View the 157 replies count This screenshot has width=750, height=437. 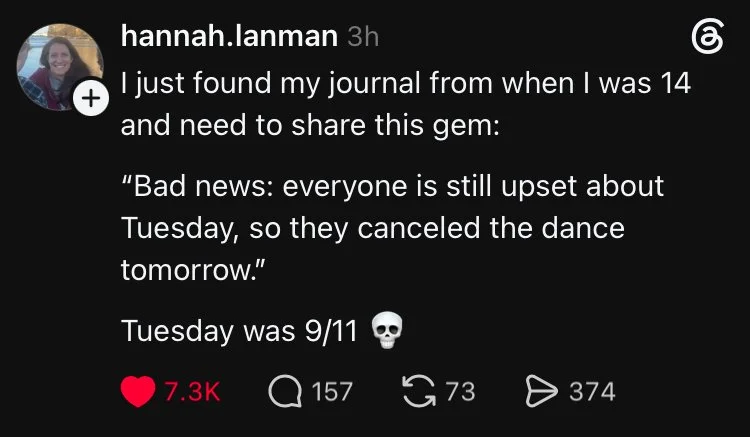(332, 392)
